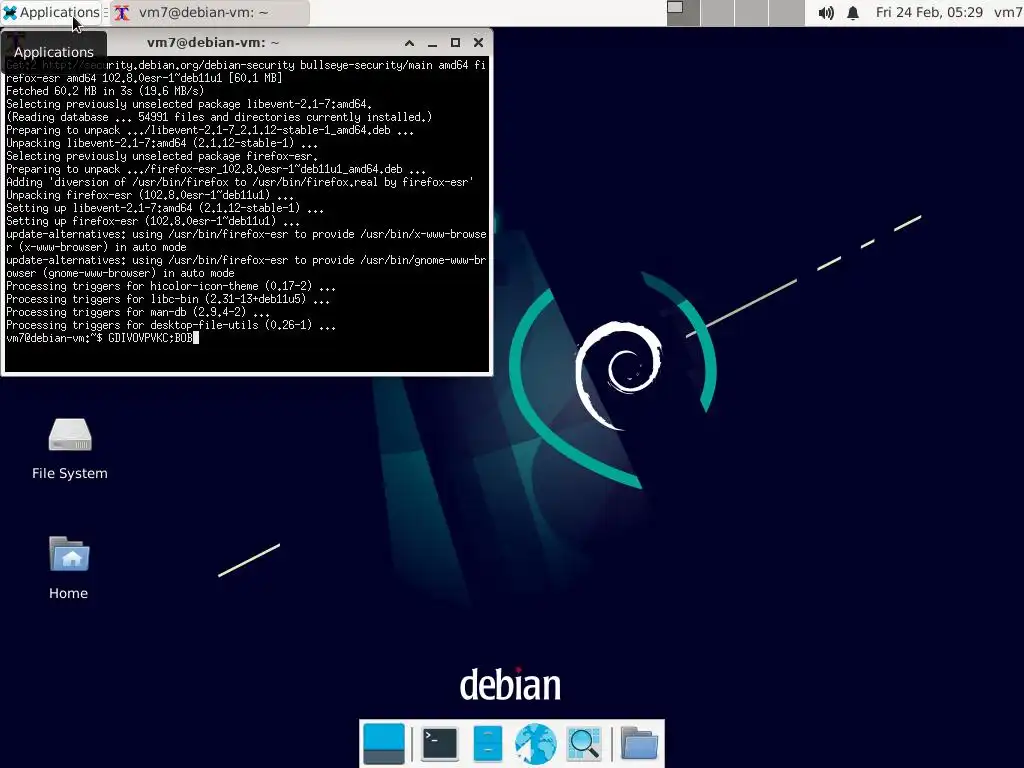Click 'Processing triggers for hicolor-icon-theme' line
Screen dimensions: 1024x768
pyautogui.click(x=171, y=286)
